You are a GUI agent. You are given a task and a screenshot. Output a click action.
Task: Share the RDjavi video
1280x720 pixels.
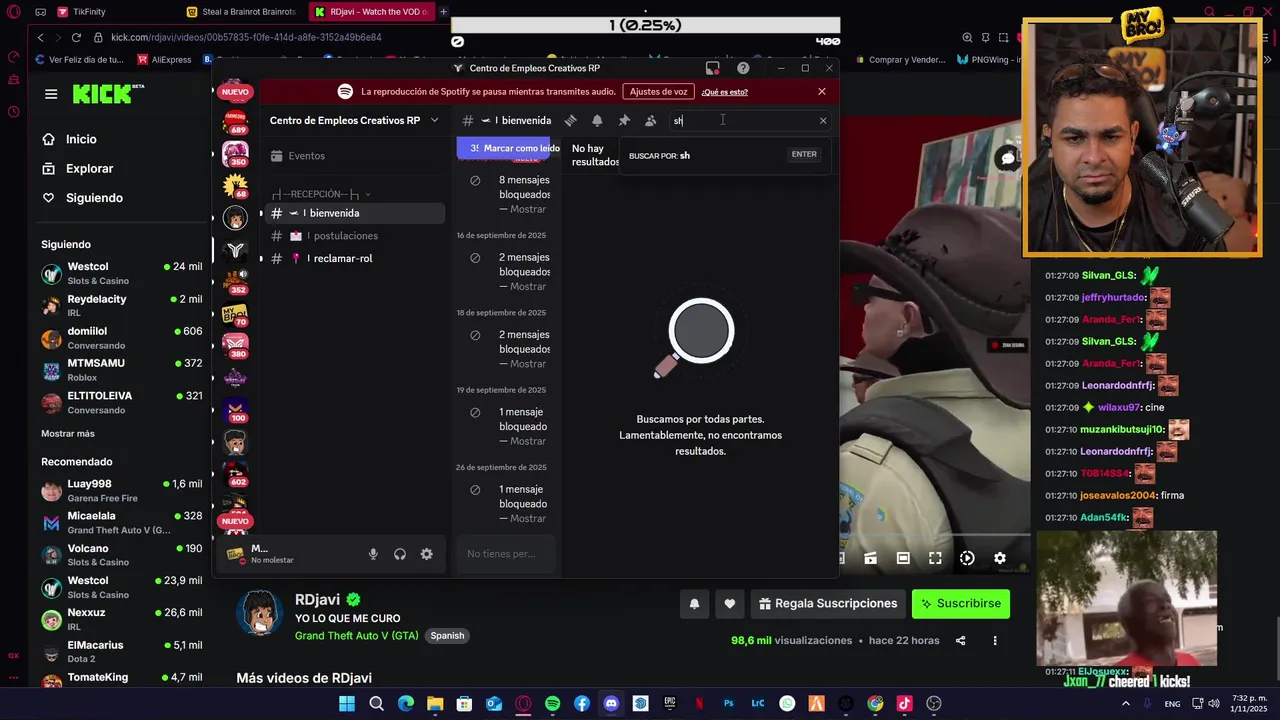[960, 640]
